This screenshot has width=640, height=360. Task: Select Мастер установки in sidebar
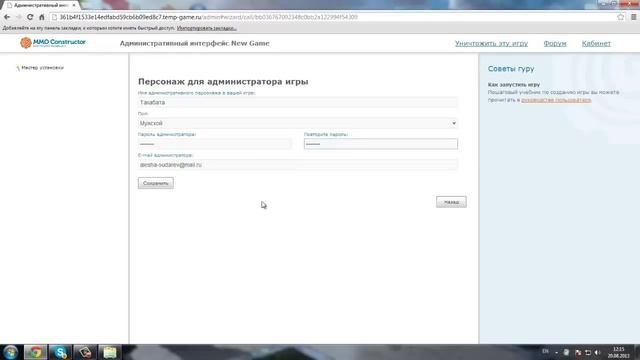coord(42,68)
